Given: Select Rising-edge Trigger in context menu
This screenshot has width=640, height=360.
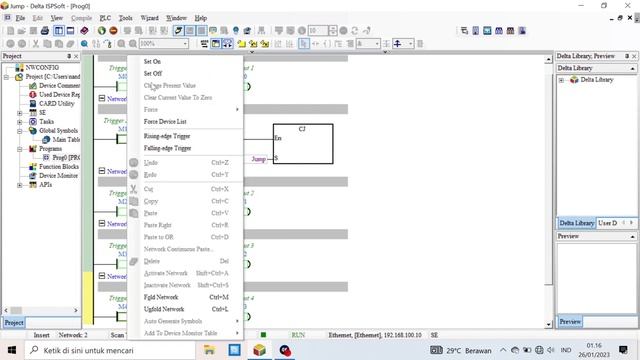Looking at the screenshot, I should pyautogui.click(x=167, y=136).
